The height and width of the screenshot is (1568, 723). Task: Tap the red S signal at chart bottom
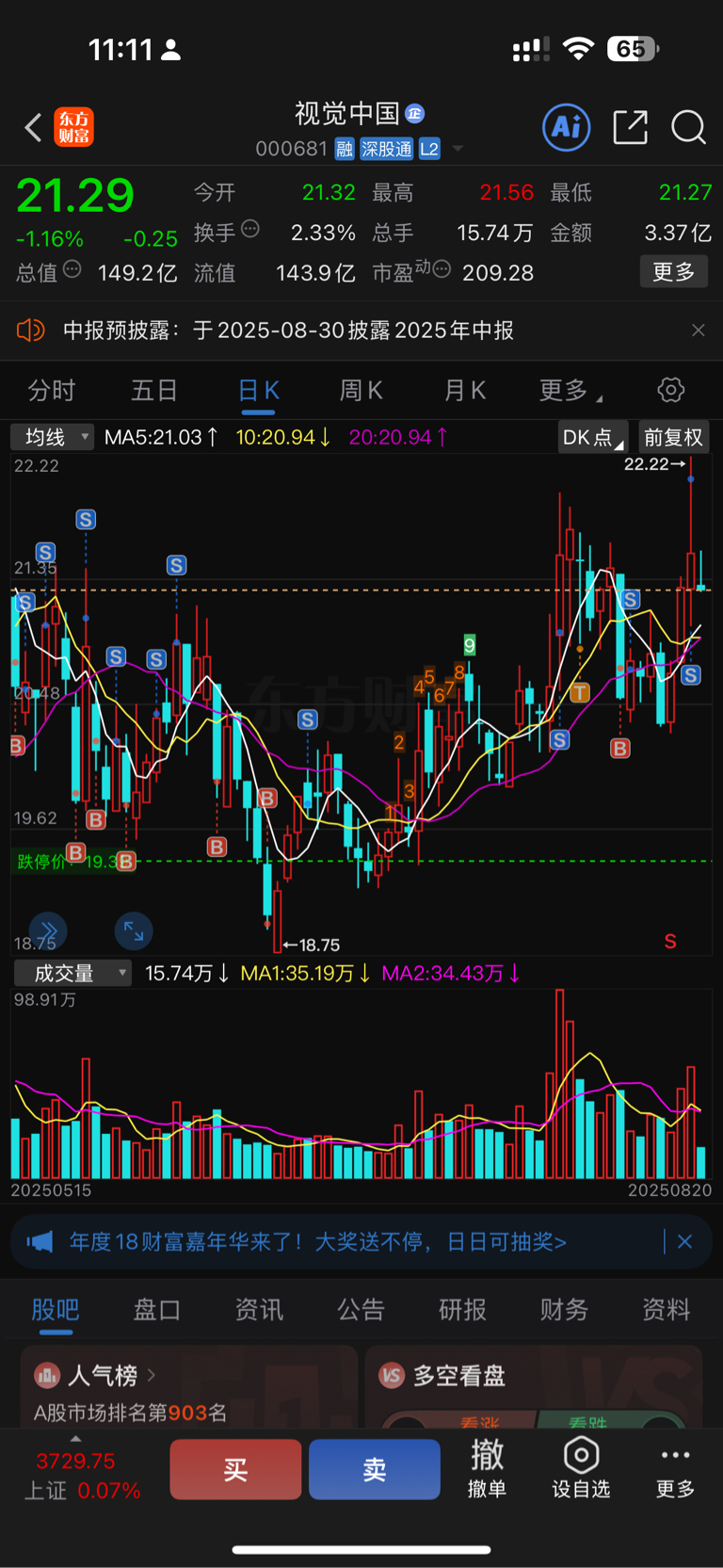click(670, 942)
